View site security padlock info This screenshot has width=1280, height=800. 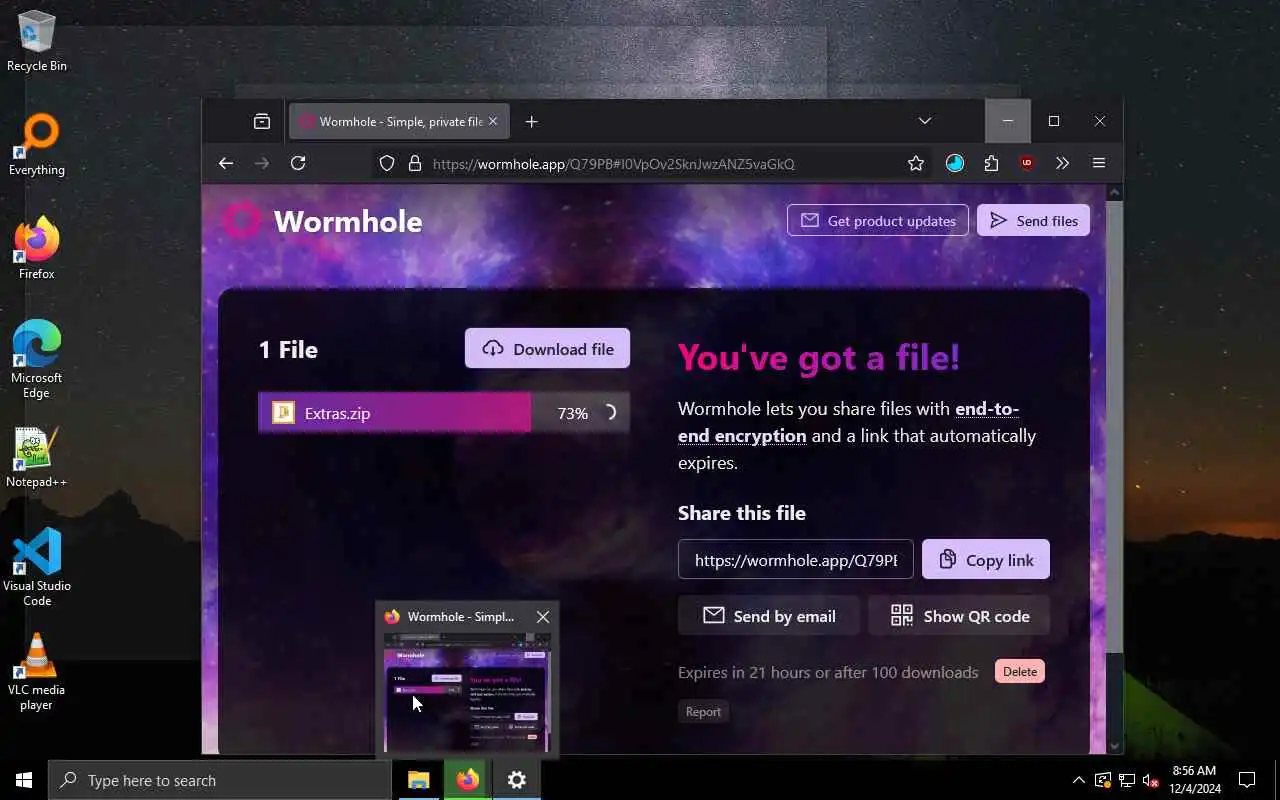[415, 163]
